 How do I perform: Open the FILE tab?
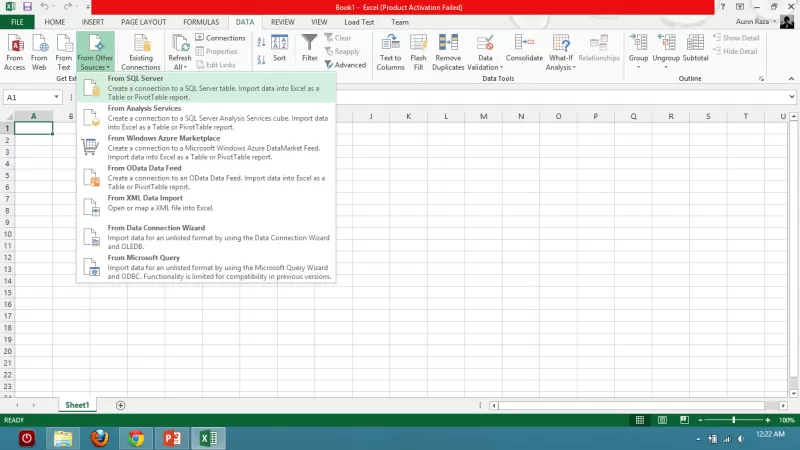pyautogui.click(x=17, y=22)
